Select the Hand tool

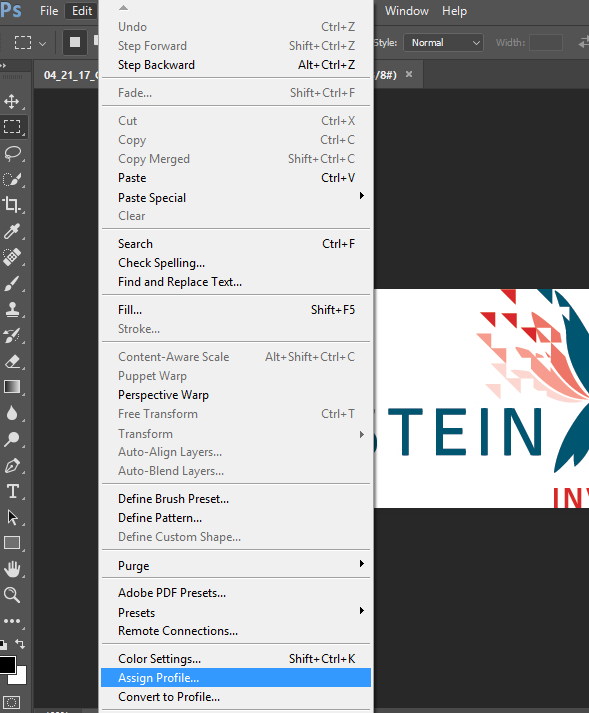coord(12,569)
